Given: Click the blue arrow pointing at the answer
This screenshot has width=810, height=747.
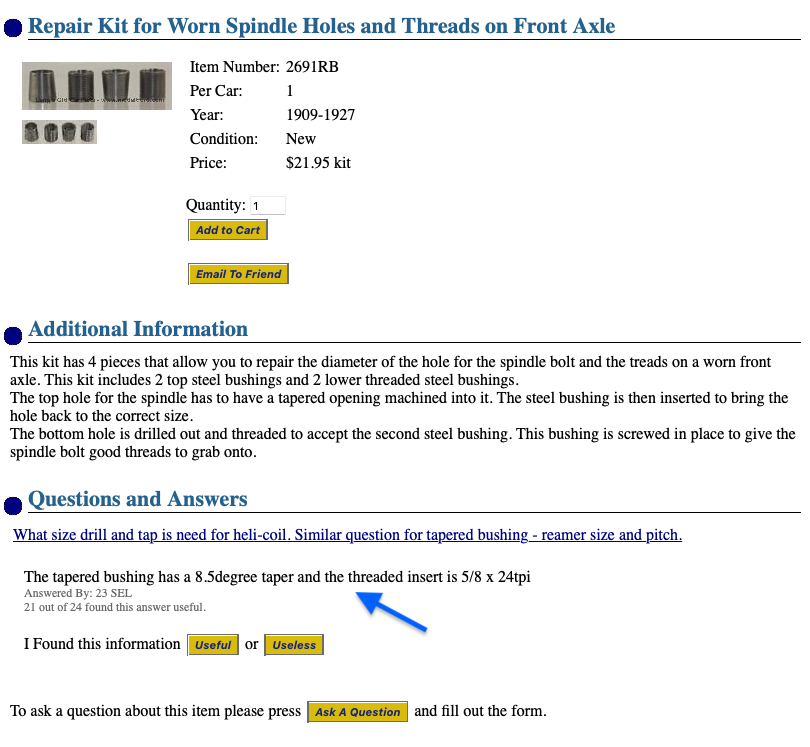Looking at the screenshot, I should 393,612.
